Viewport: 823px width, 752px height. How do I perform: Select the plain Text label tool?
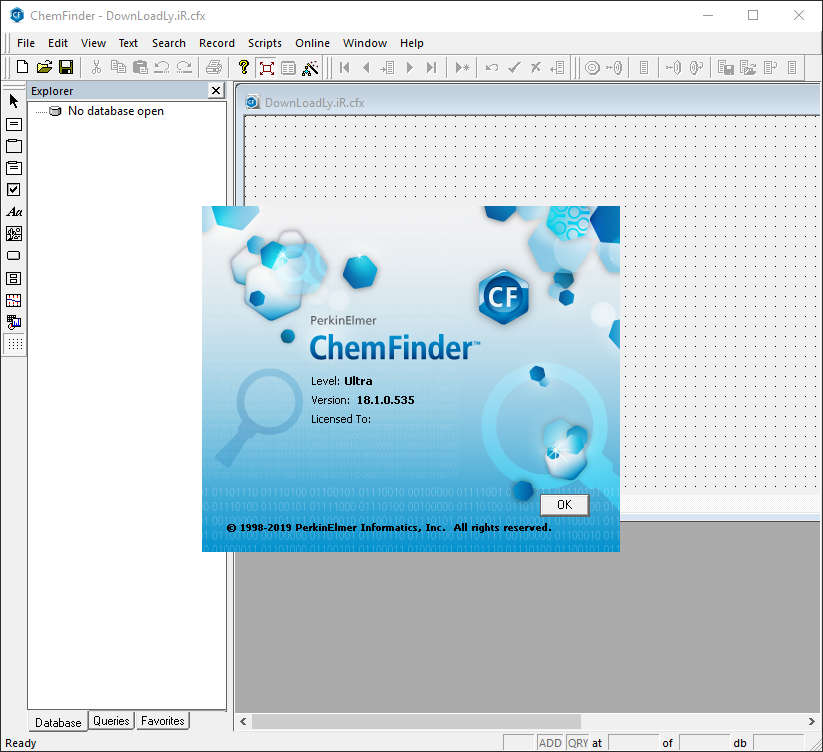point(14,212)
